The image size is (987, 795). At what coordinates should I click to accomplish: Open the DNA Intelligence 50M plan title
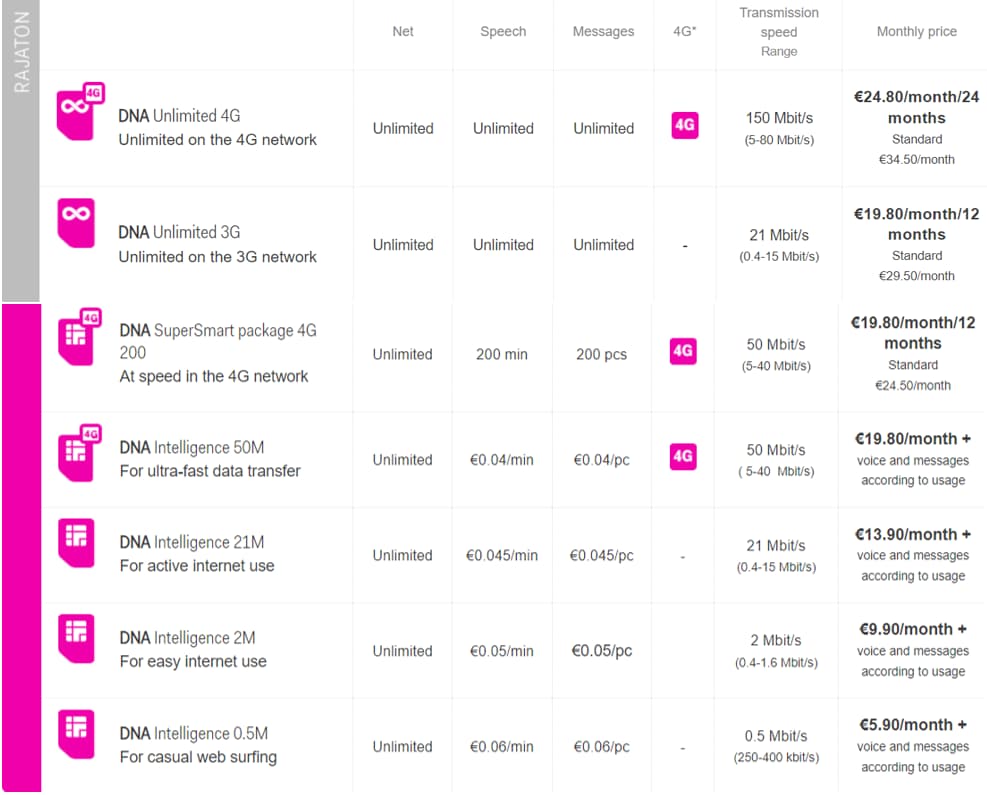coord(192,448)
